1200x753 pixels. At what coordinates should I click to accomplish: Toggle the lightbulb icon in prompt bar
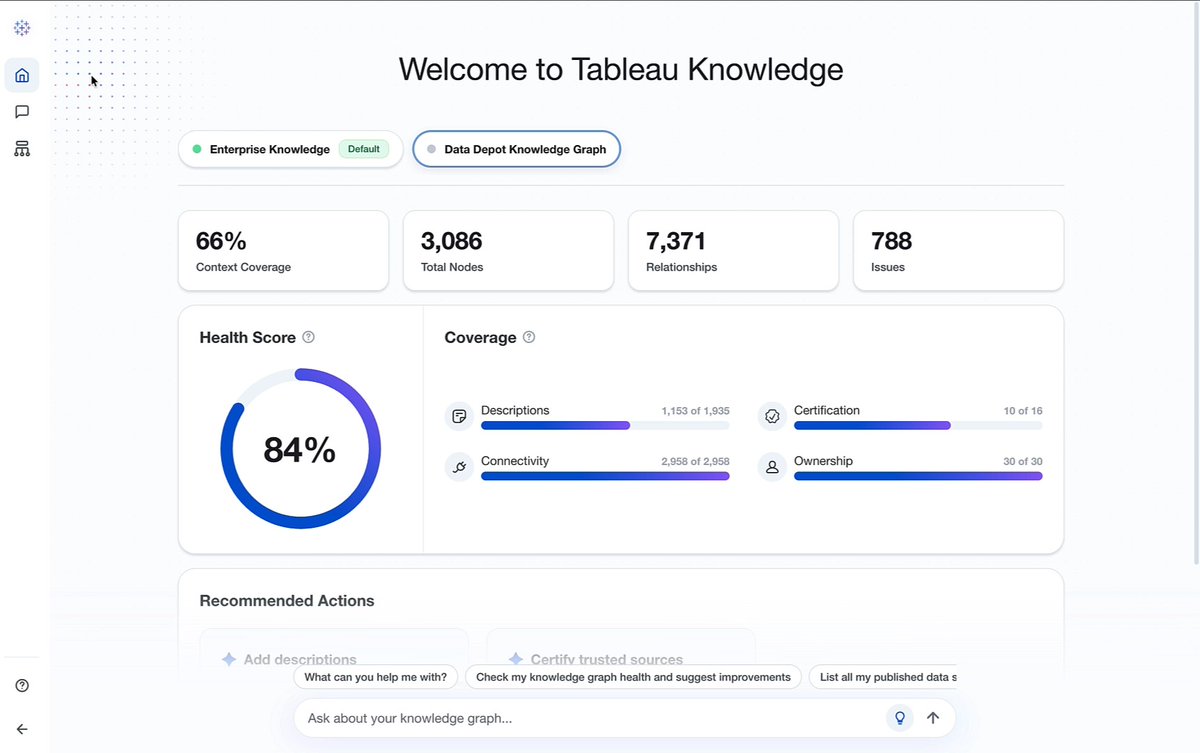[899, 718]
